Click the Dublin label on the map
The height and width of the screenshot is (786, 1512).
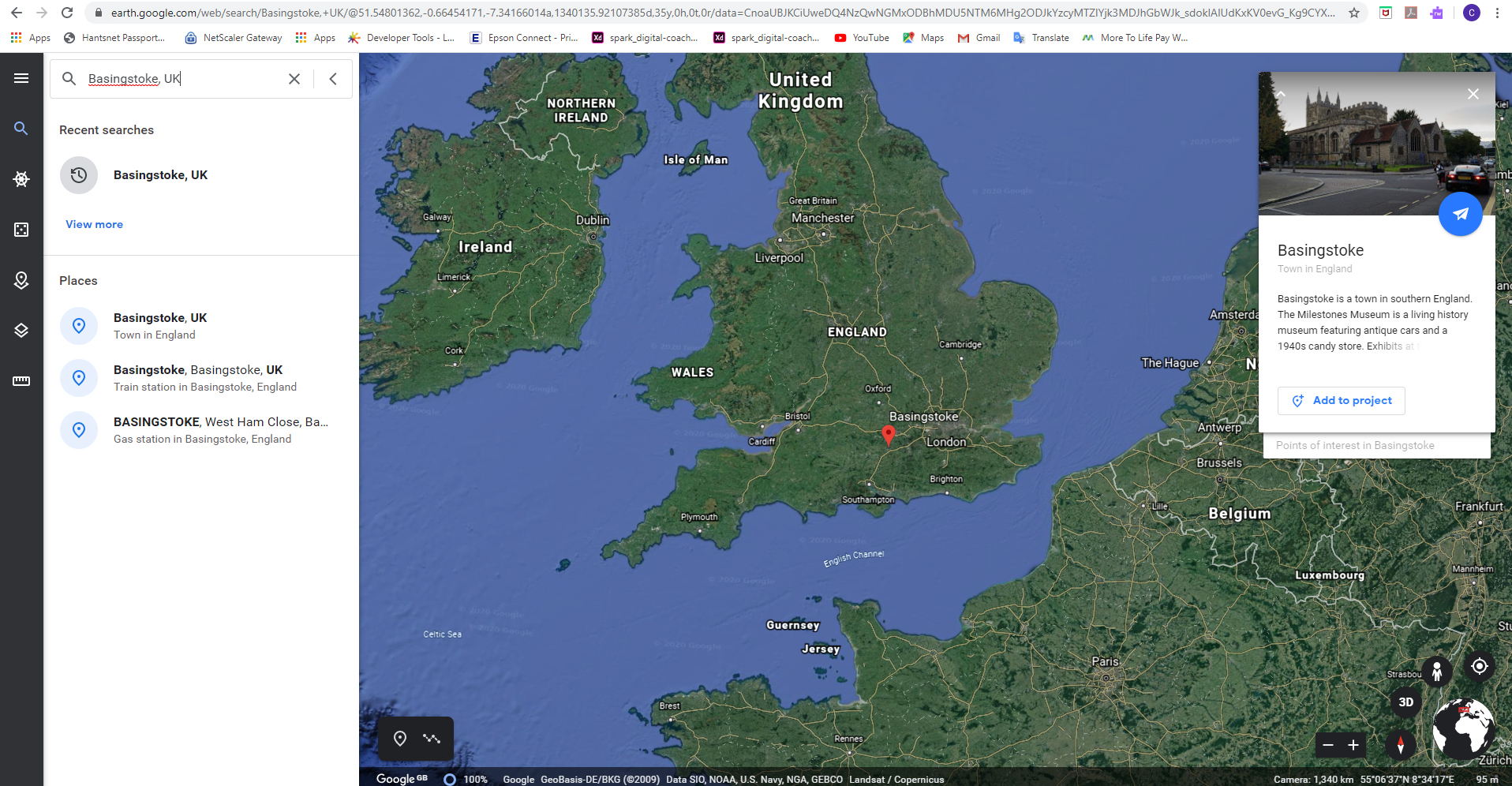tap(593, 220)
